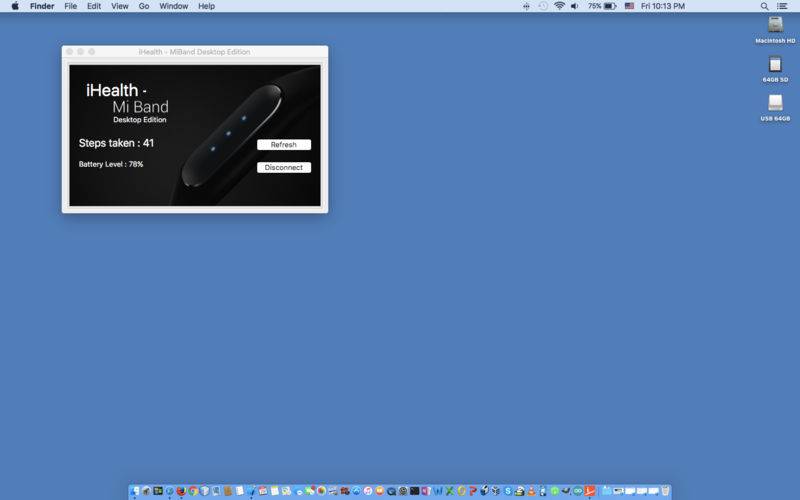
Task: Open the Wi-Fi status menu
Action: tap(559, 6)
